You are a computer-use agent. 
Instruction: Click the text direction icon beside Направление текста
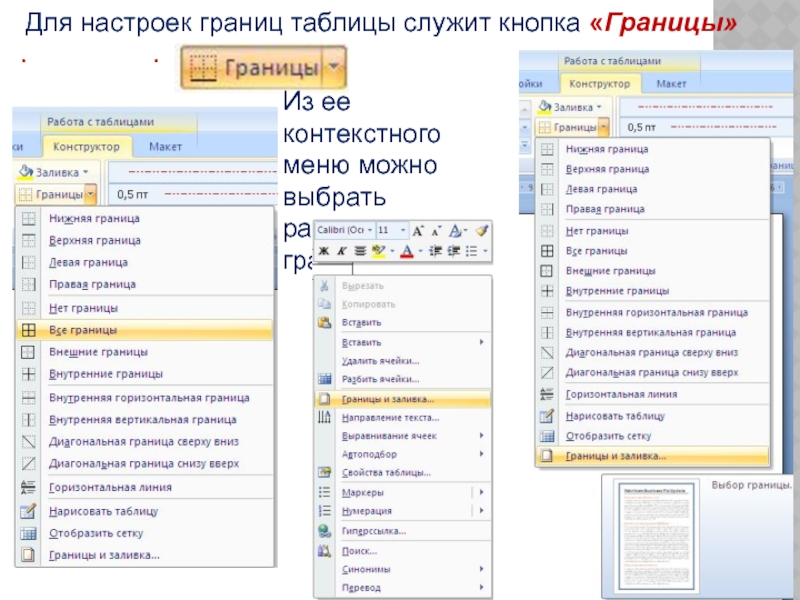click(x=324, y=416)
